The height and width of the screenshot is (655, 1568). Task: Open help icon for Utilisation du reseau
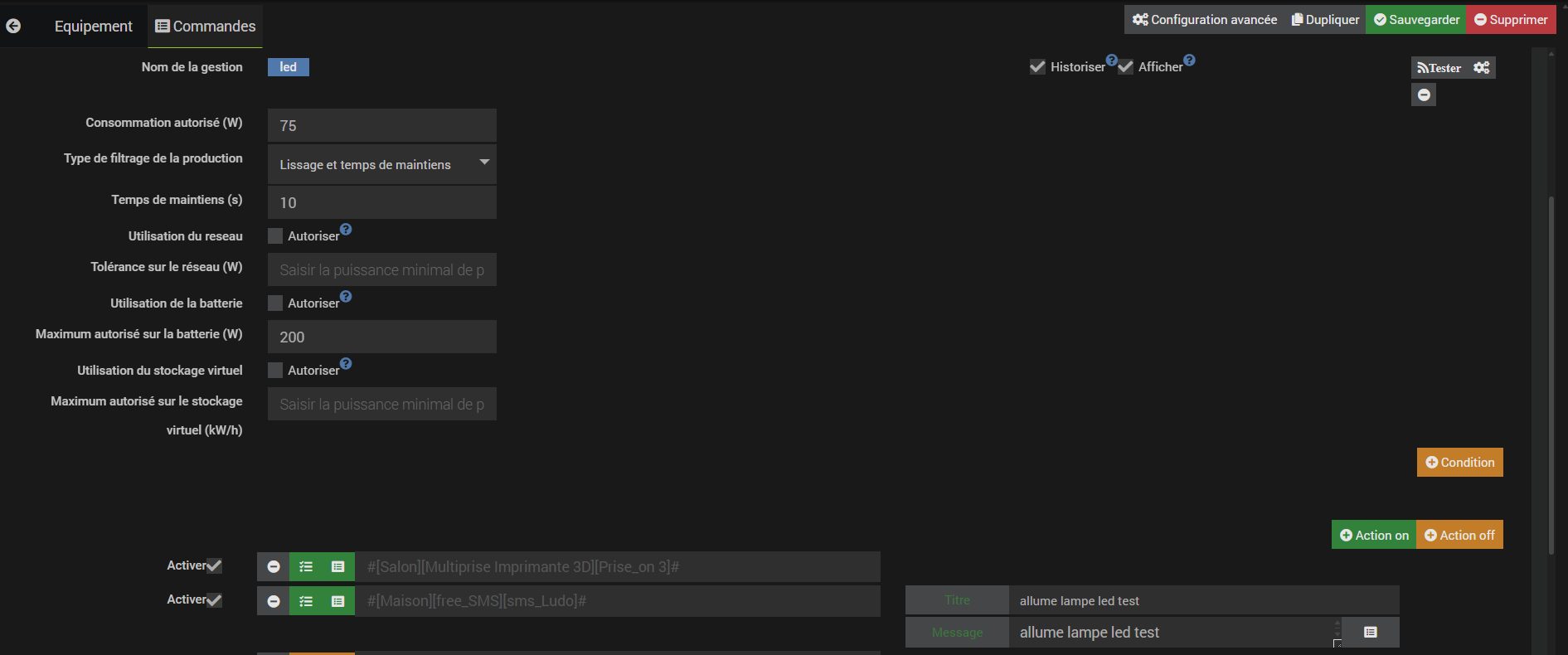tap(346, 229)
